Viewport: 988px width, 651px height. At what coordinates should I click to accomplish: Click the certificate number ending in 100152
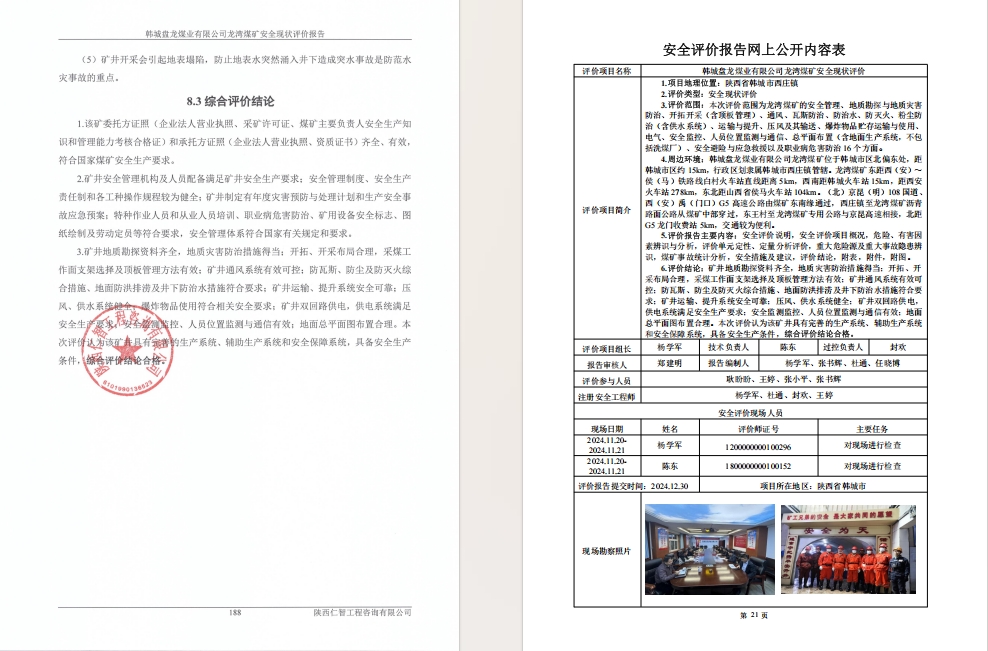[759, 466]
